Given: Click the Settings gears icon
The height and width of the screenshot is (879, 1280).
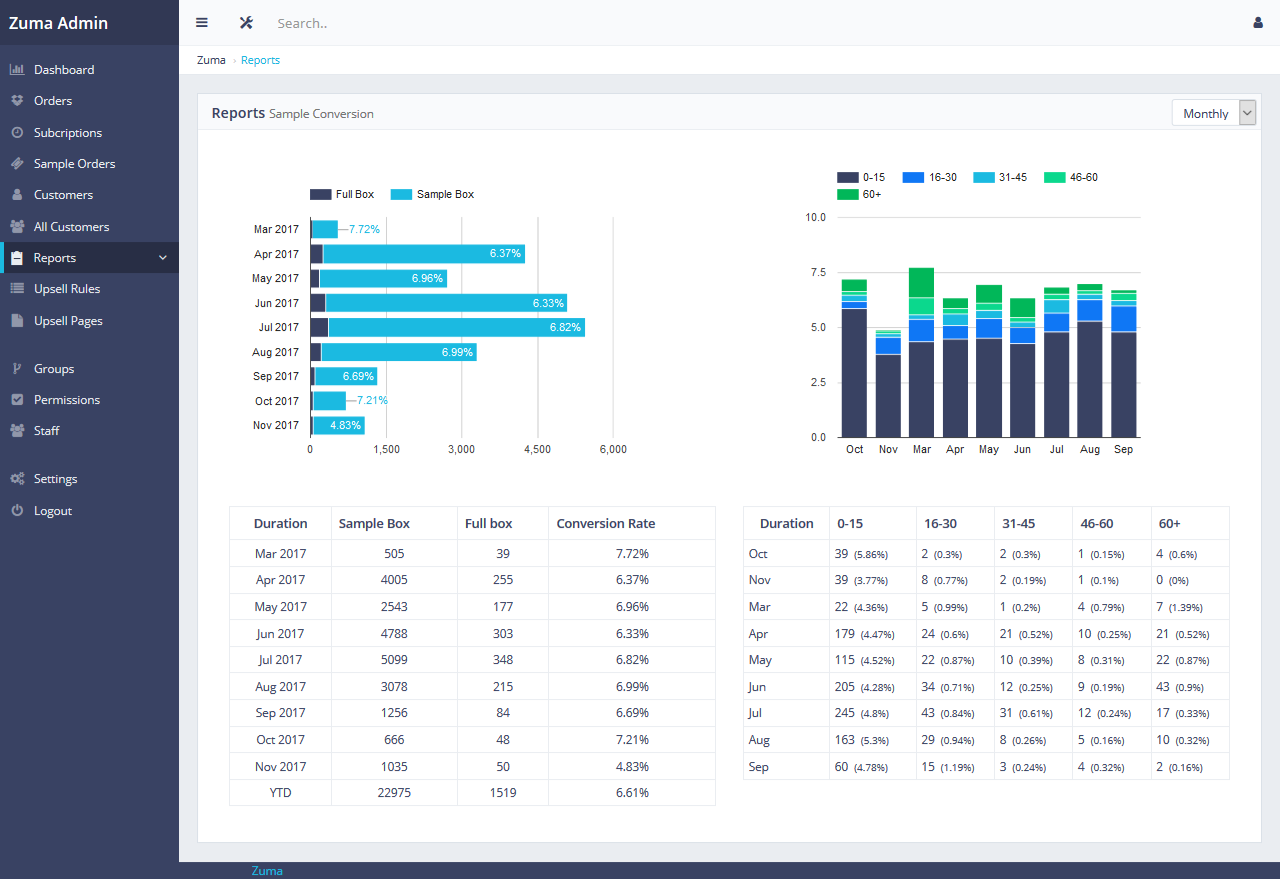Looking at the screenshot, I should click(x=17, y=479).
